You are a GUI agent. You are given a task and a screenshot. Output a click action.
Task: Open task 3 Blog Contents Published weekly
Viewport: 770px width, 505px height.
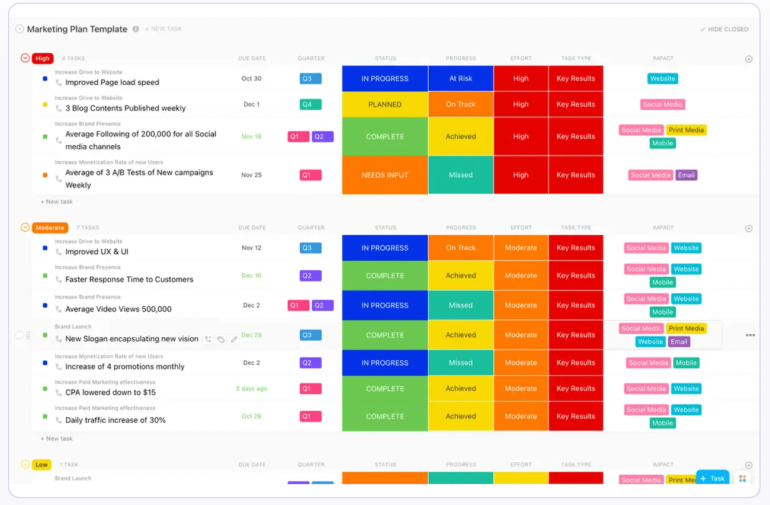coord(125,108)
